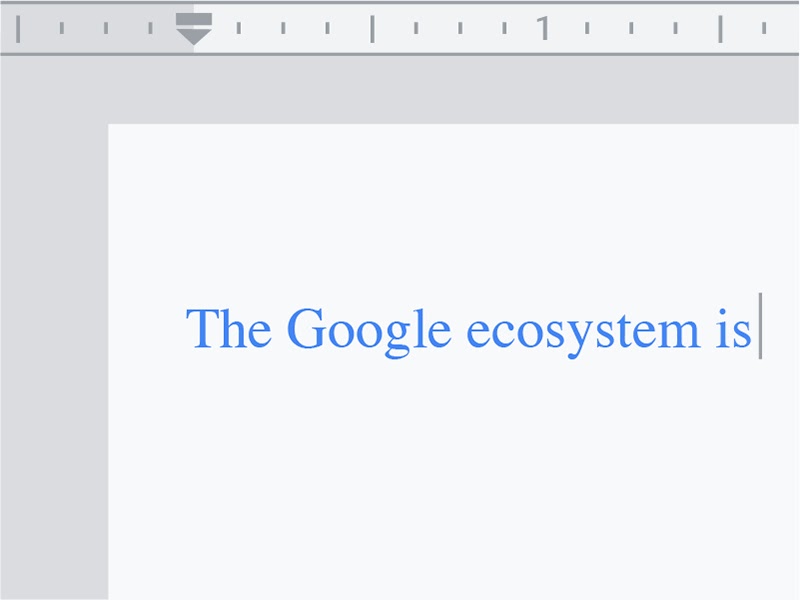800x600 pixels.
Task: Click the word "is" at line end
Action: coord(733,329)
